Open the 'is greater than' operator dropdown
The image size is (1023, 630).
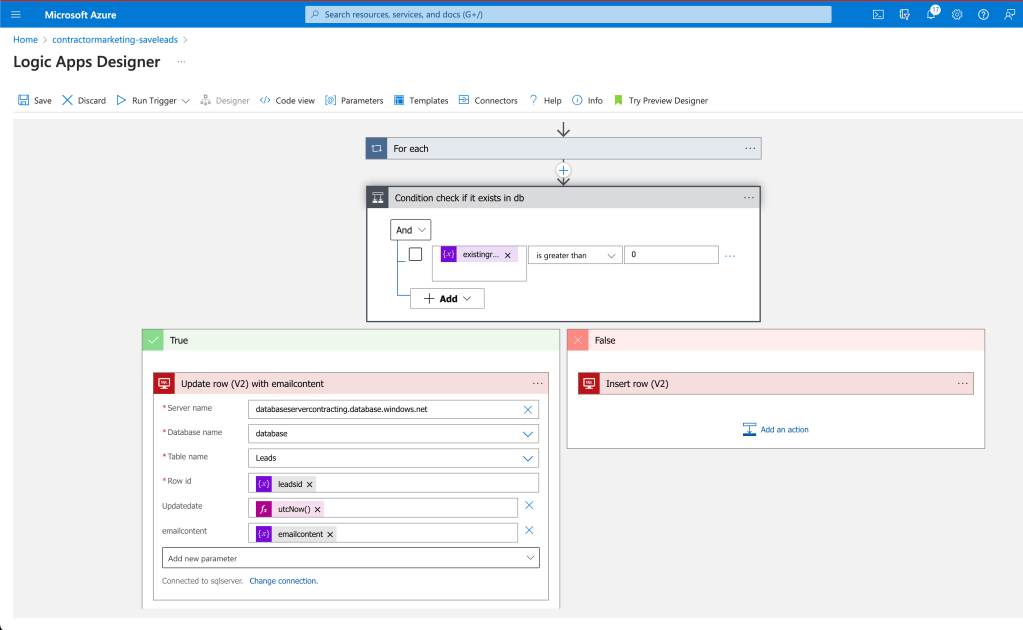click(x=575, y=255)
